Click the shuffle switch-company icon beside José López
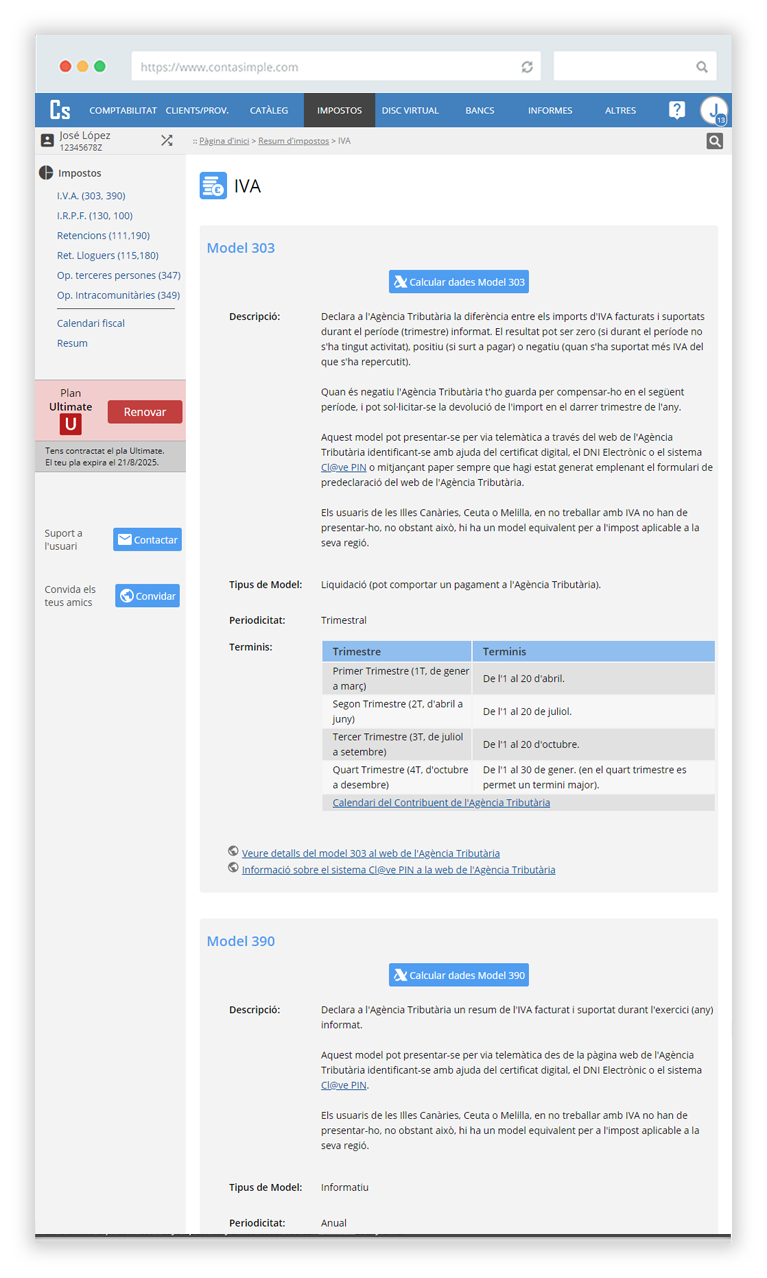Image resolution: width=767 pixels, height=1278 pixels. click(167, 141)
